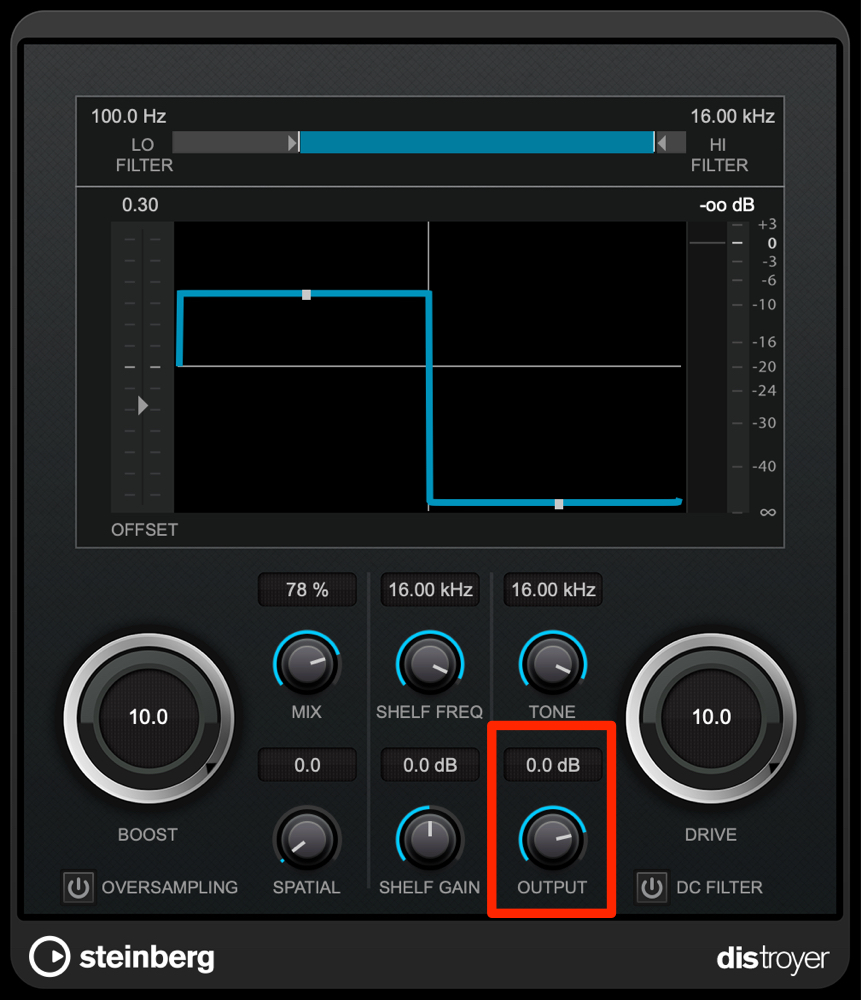The height and width of the screenshot is (1000, 862).
Task: Select the Output 0.0 dB value field
Action: tap(553, 765)
